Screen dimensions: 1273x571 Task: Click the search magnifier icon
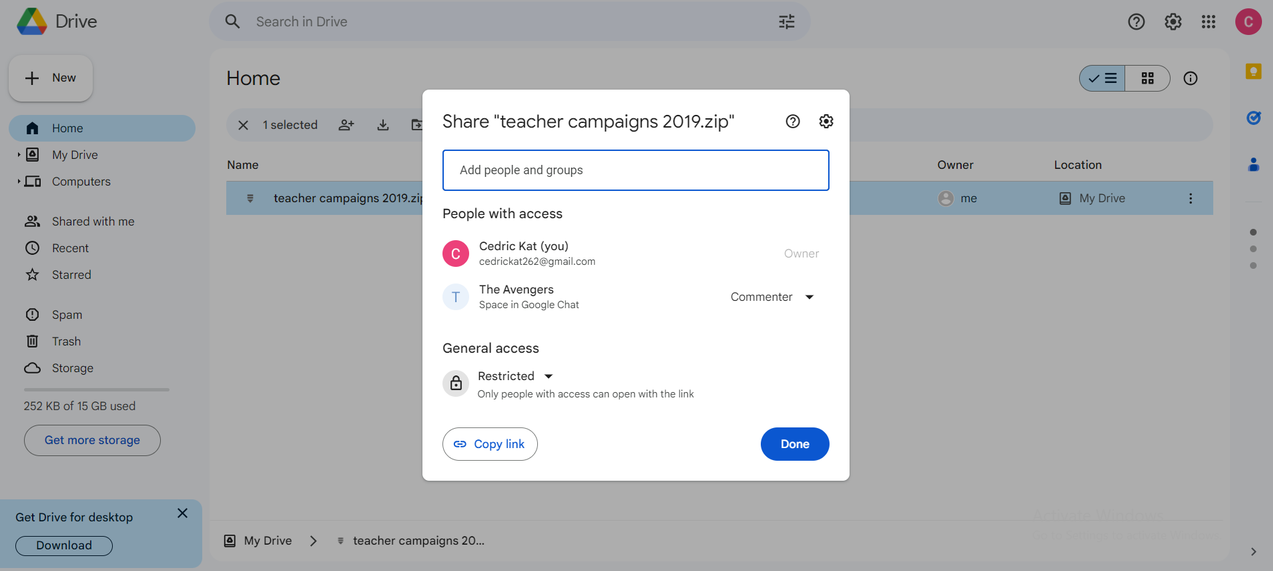click(233, 21)
